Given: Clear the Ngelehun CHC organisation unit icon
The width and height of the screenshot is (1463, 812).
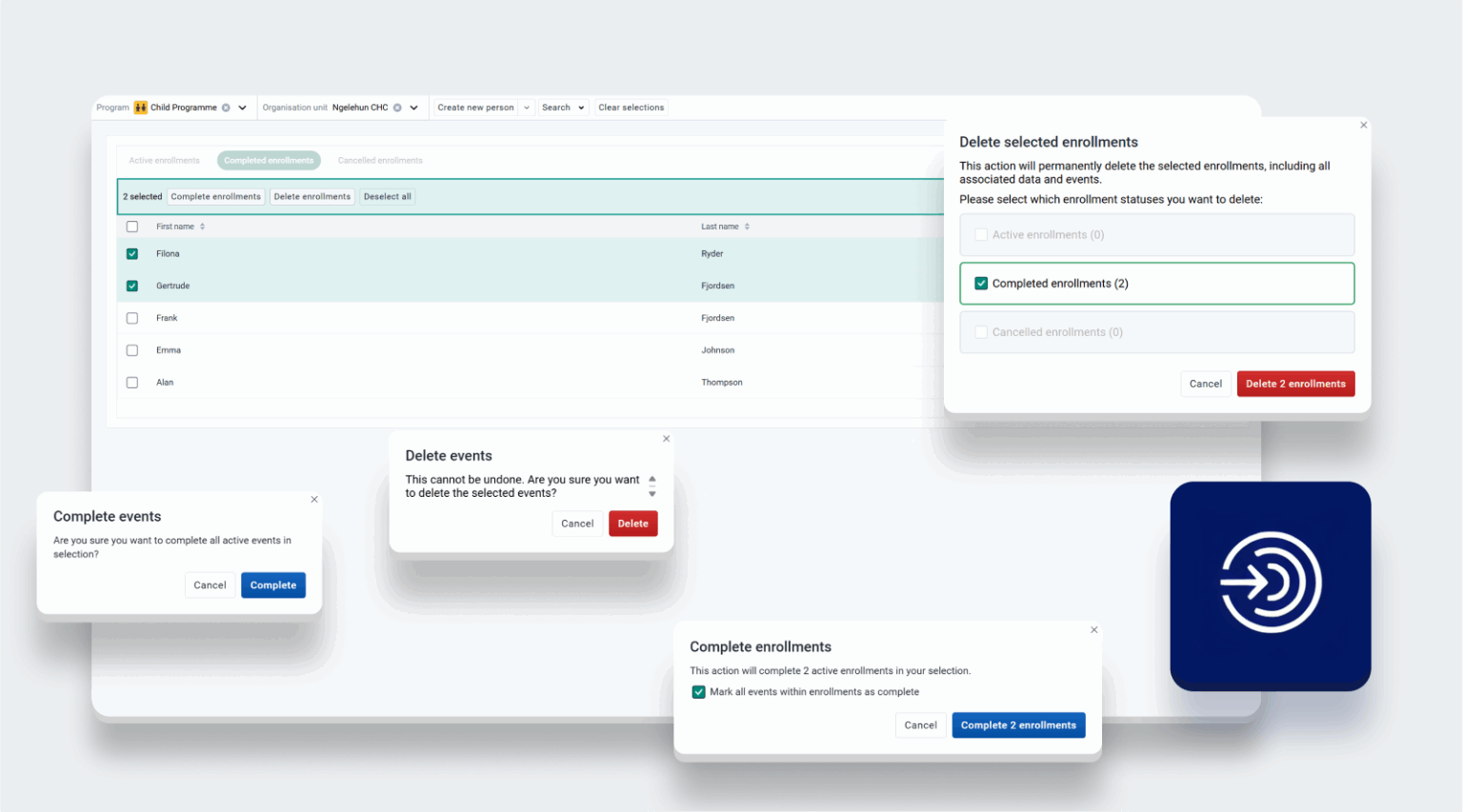Looking at the screenshot, I should pos(397,108).
